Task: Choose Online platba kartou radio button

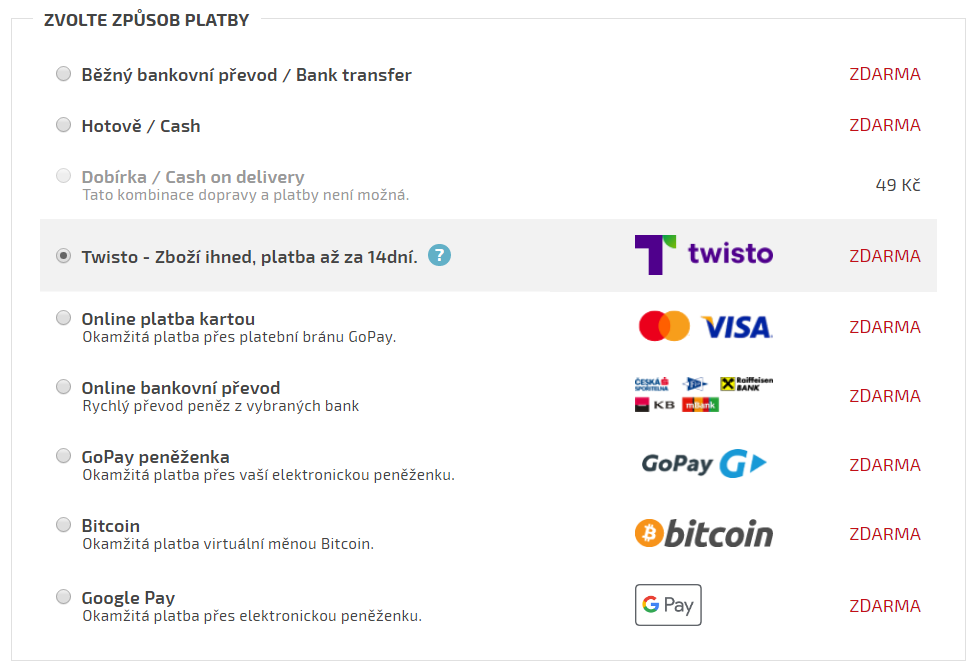Action: click(x=63, y=318)
